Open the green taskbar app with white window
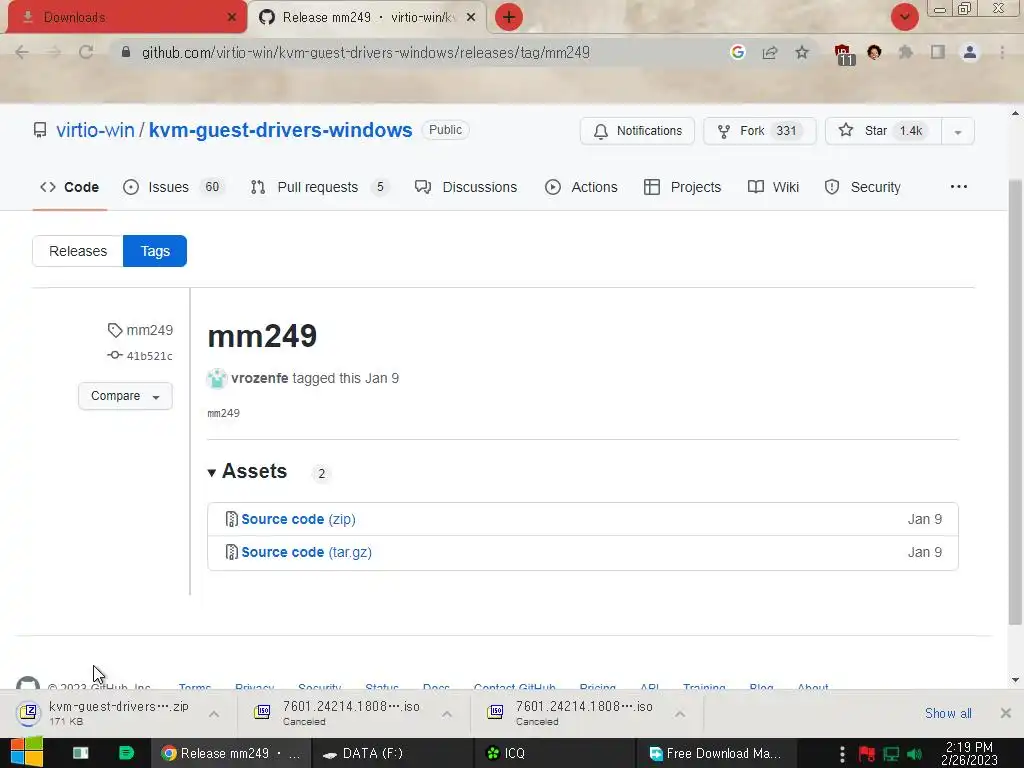 point(80,753)
